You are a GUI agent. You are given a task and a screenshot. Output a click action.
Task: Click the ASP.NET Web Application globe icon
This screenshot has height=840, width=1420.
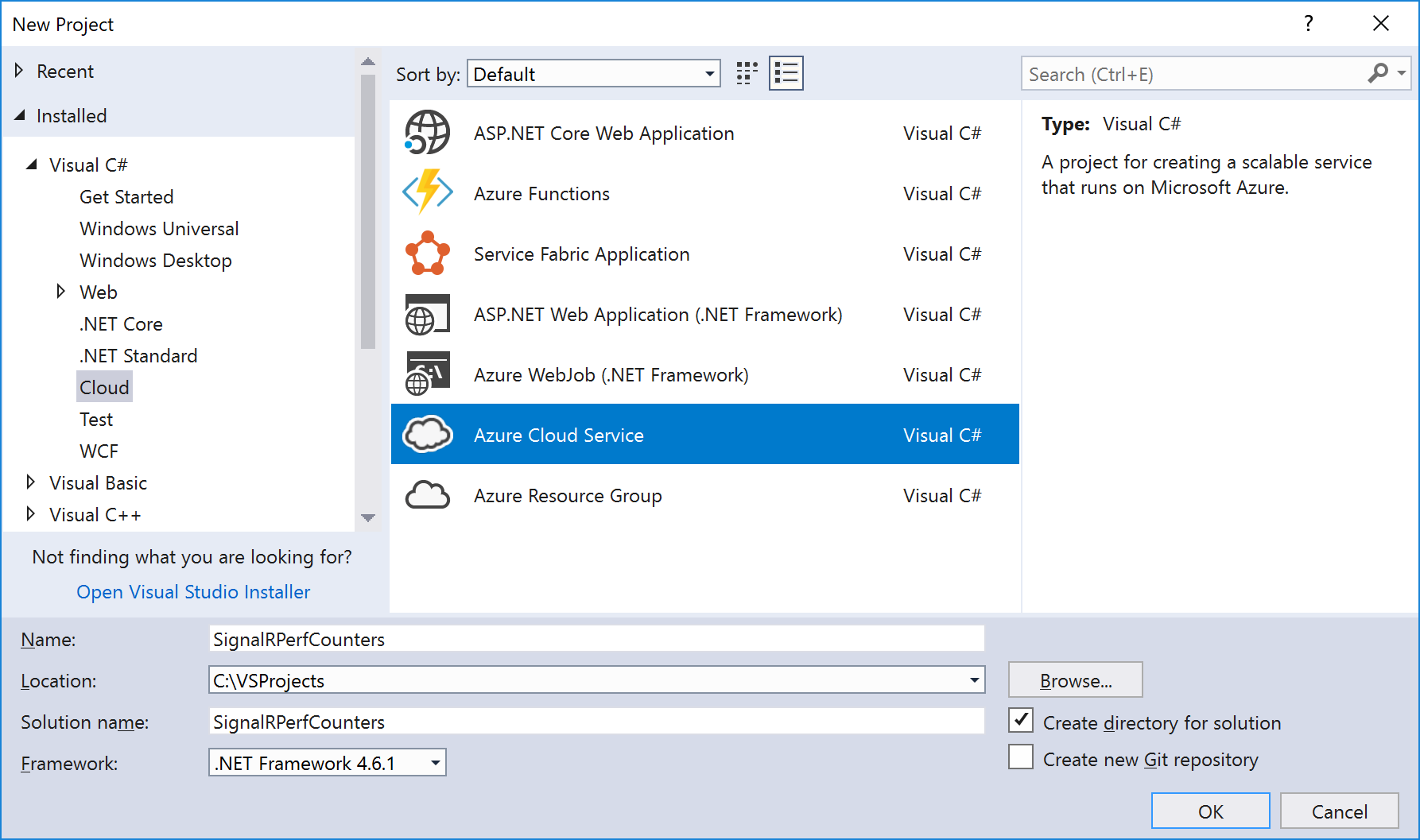point(427,314)
